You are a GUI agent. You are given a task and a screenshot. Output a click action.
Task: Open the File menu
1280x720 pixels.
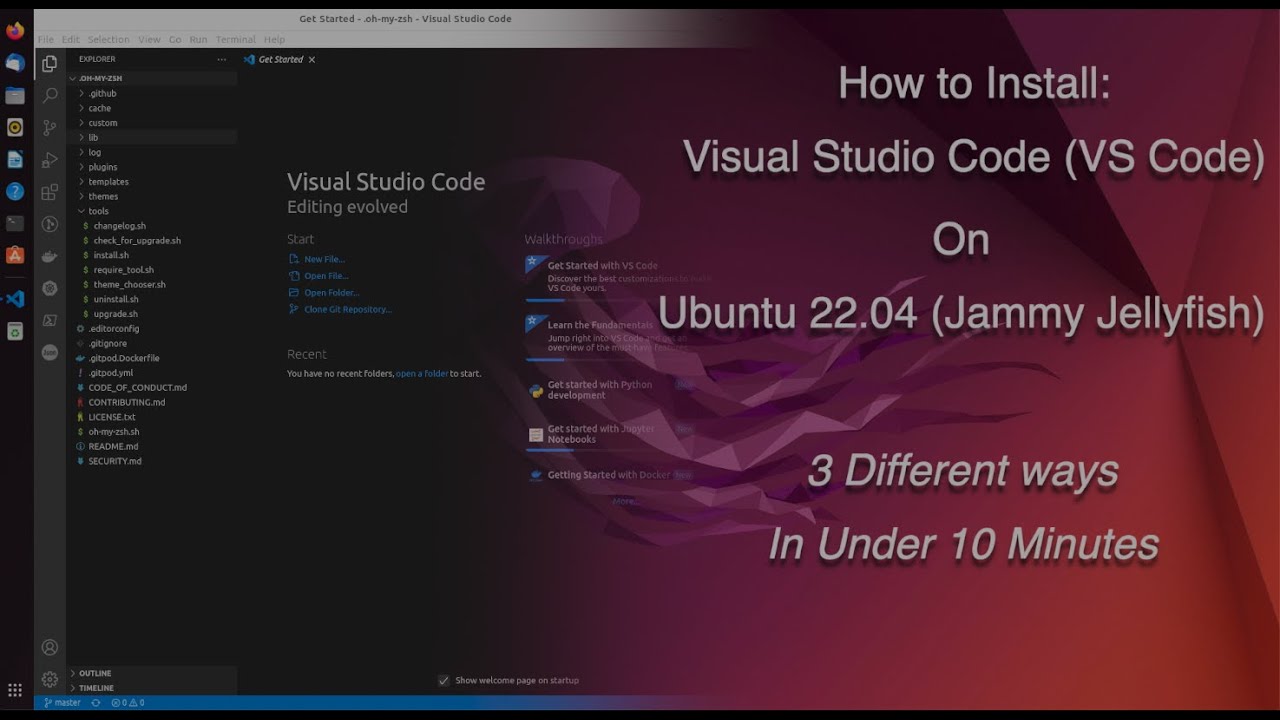46,40
